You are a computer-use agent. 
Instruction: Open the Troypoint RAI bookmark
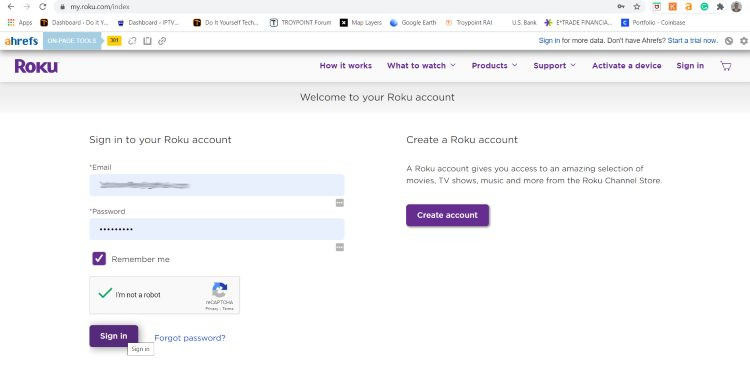point(469,22)
